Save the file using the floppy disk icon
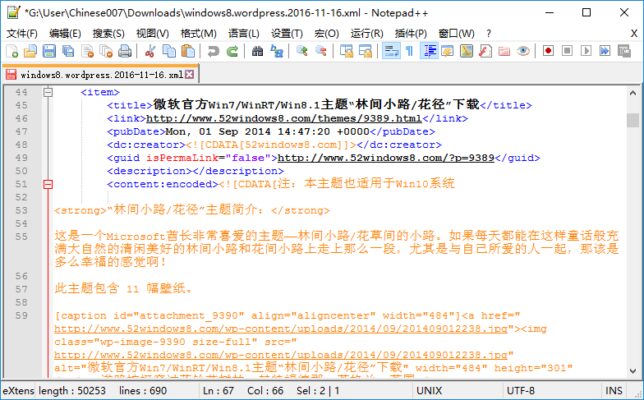 (x=47, y=51)
